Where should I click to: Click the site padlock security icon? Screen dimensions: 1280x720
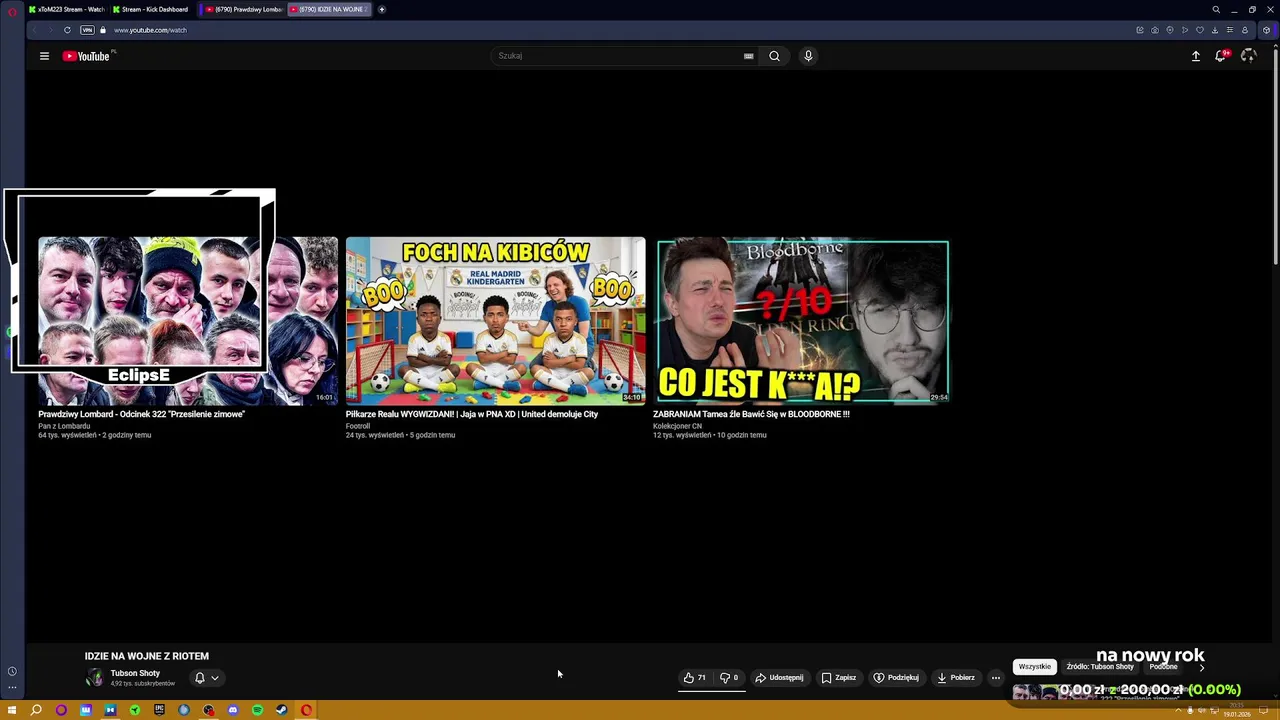coord(102,30)
